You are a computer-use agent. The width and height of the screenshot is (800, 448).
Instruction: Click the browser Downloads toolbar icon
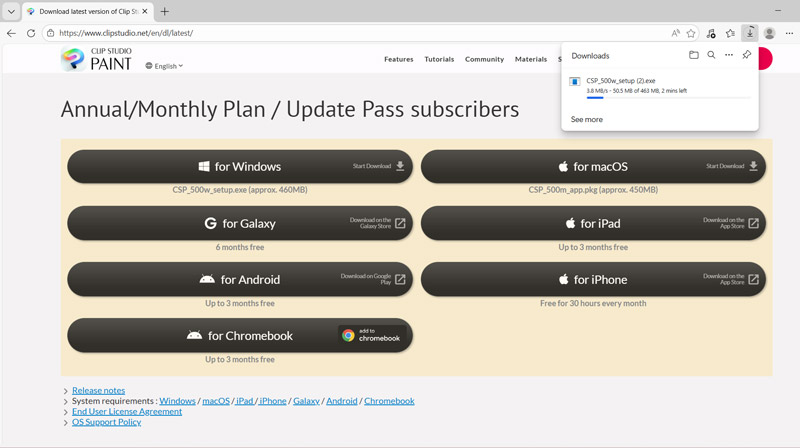pos(750,33)
